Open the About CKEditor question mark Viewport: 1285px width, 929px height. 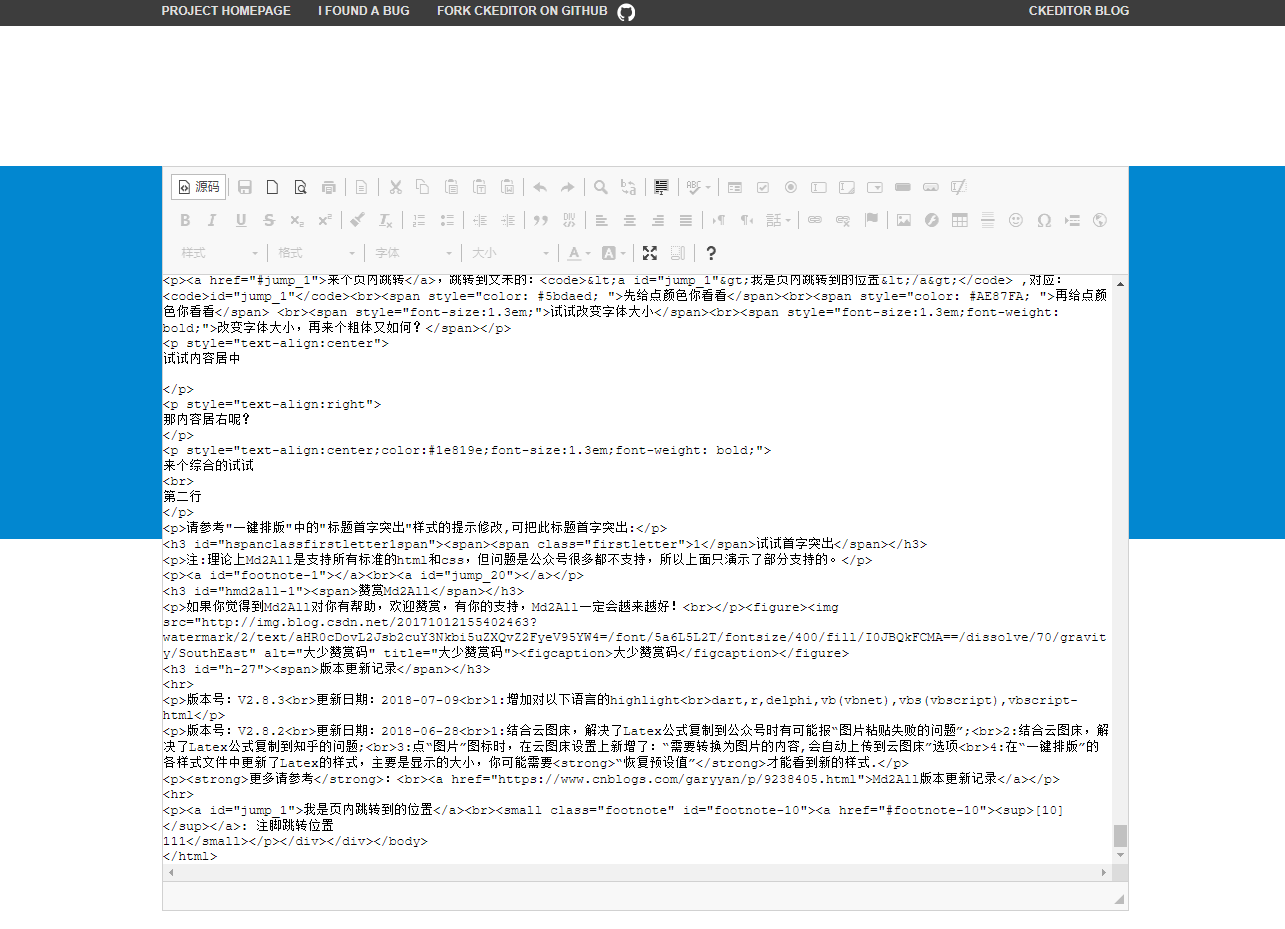click(x=711, y=253)
